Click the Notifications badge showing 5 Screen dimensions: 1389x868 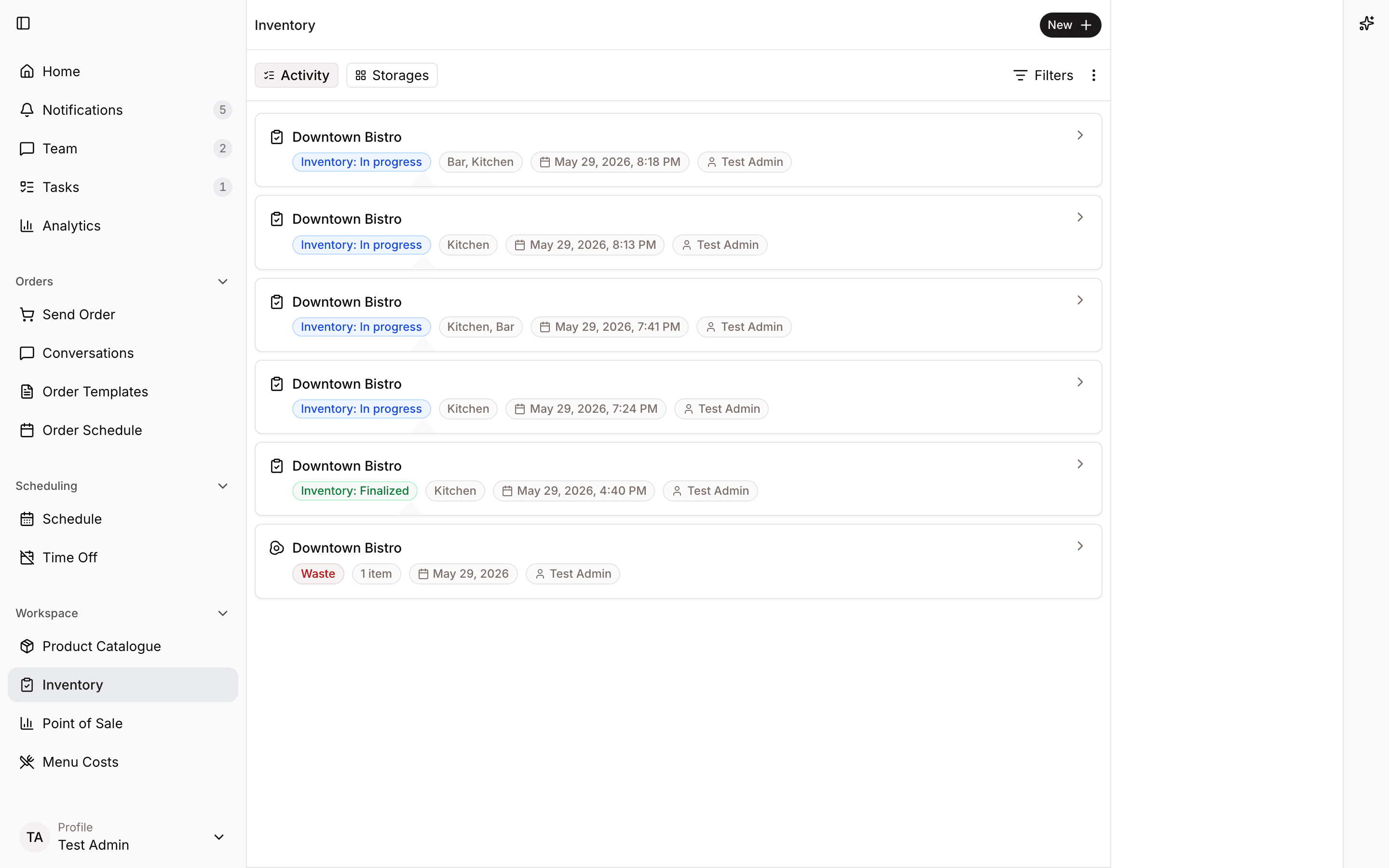pos(223,109)
